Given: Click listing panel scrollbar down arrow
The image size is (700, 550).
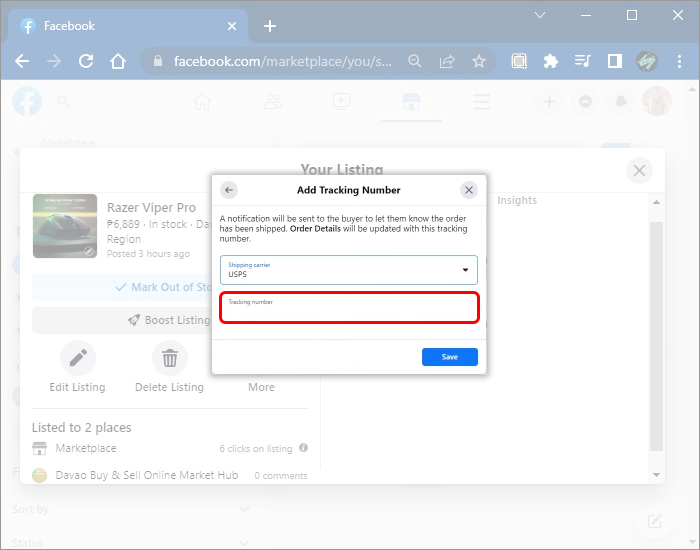Looking at the screenshot, I should (656, 475).
